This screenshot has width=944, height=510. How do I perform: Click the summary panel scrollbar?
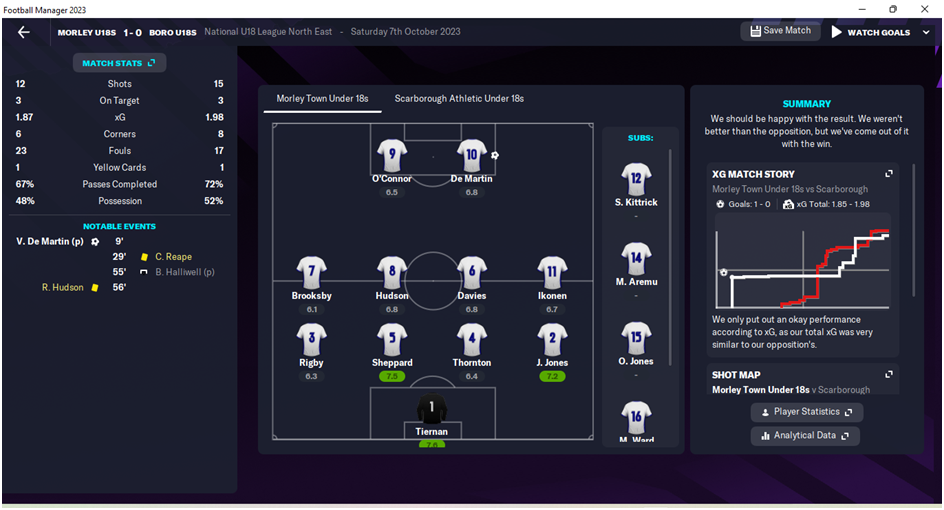[x=913, y=230]
